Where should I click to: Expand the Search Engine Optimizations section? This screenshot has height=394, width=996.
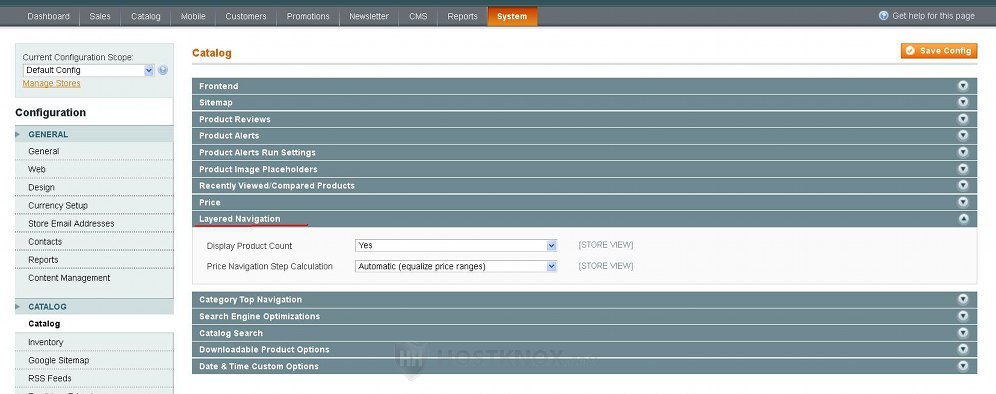point(584,316)
